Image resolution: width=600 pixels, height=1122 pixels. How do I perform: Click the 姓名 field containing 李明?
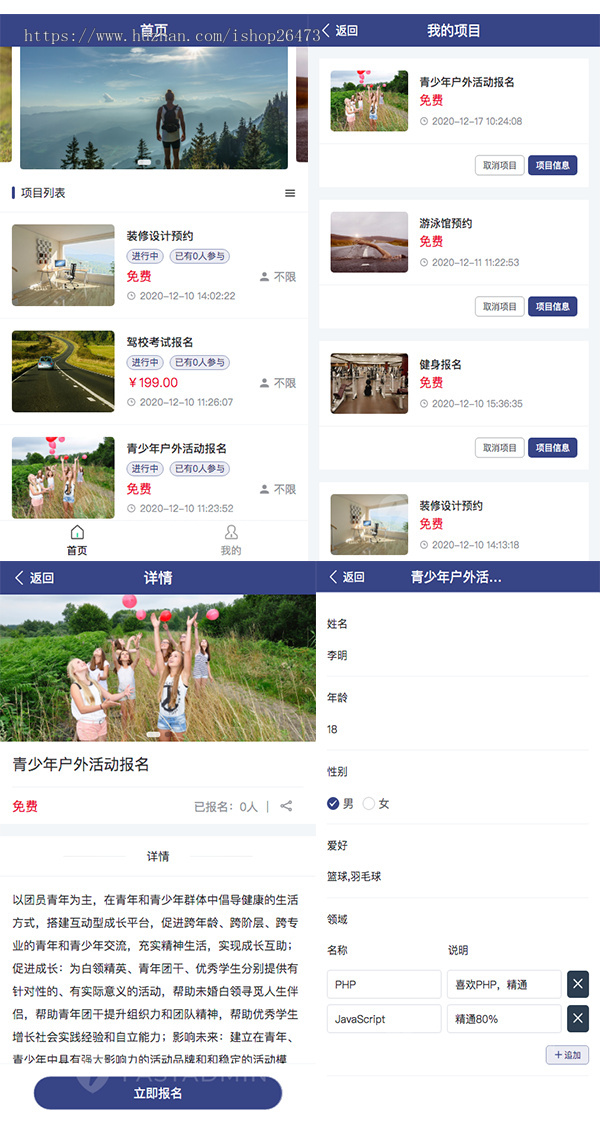click(x=458, y=655)
